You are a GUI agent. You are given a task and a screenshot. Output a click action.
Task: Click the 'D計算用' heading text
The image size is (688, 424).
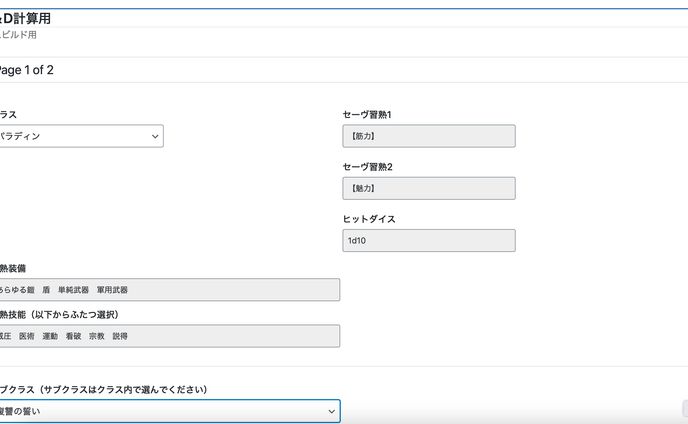tap(25, 18)
